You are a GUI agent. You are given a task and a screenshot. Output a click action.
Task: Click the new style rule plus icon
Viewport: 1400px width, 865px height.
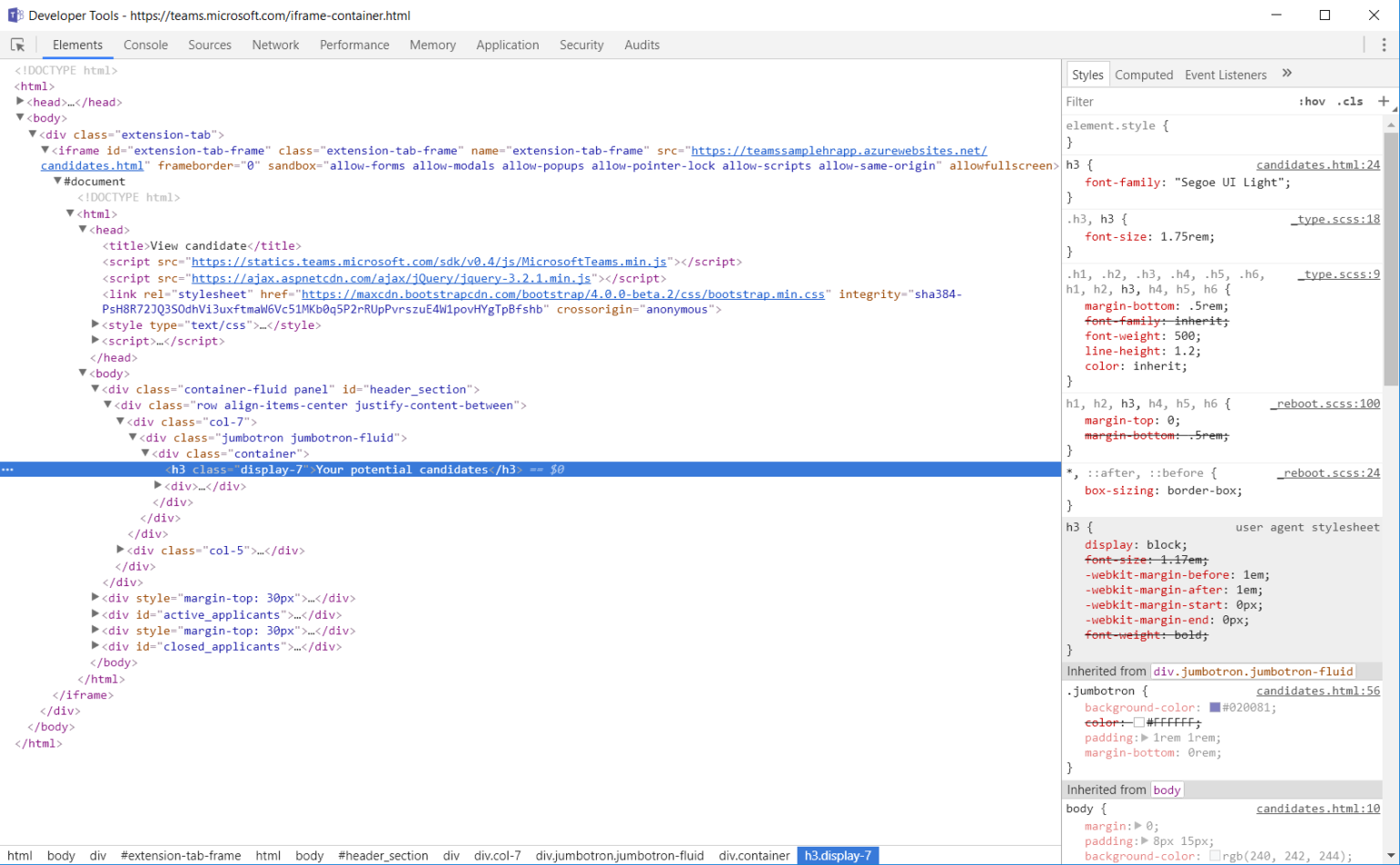pos(1384,101)
